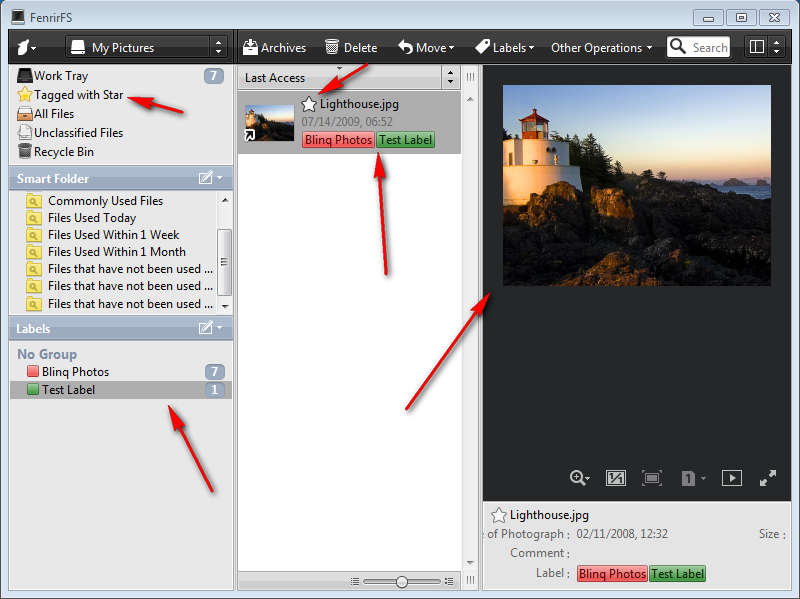
Task: Select the Test Label row
Action: coord(121,390)
